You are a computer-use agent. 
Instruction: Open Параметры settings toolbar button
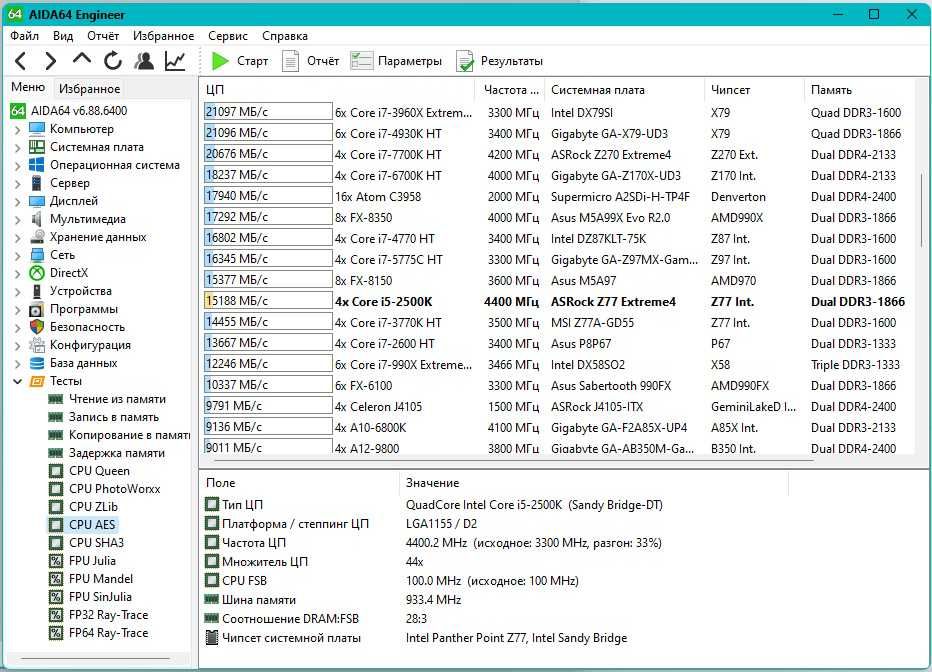tap(396, 61)
